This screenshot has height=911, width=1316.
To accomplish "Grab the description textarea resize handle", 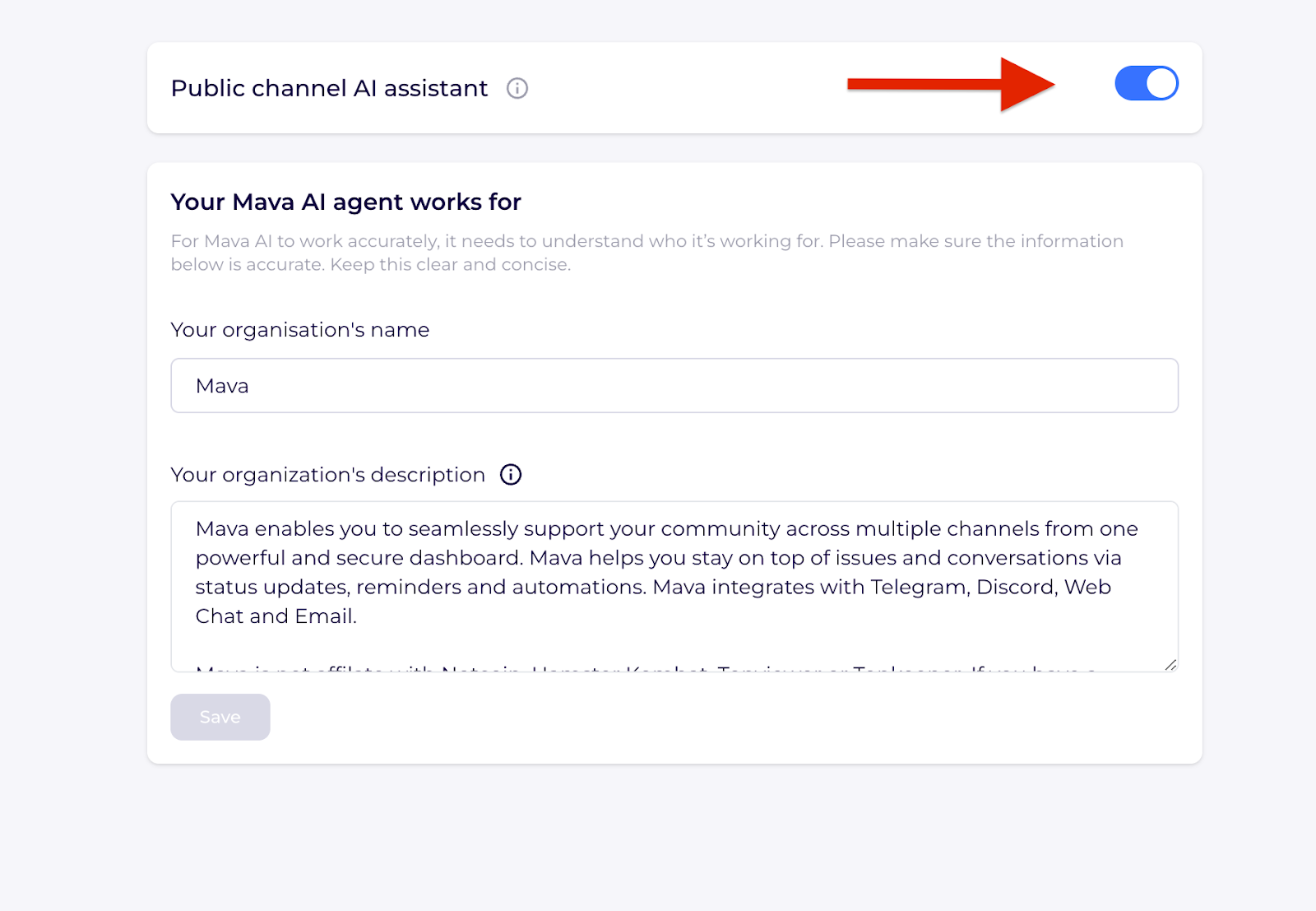I will (1170, 664).
